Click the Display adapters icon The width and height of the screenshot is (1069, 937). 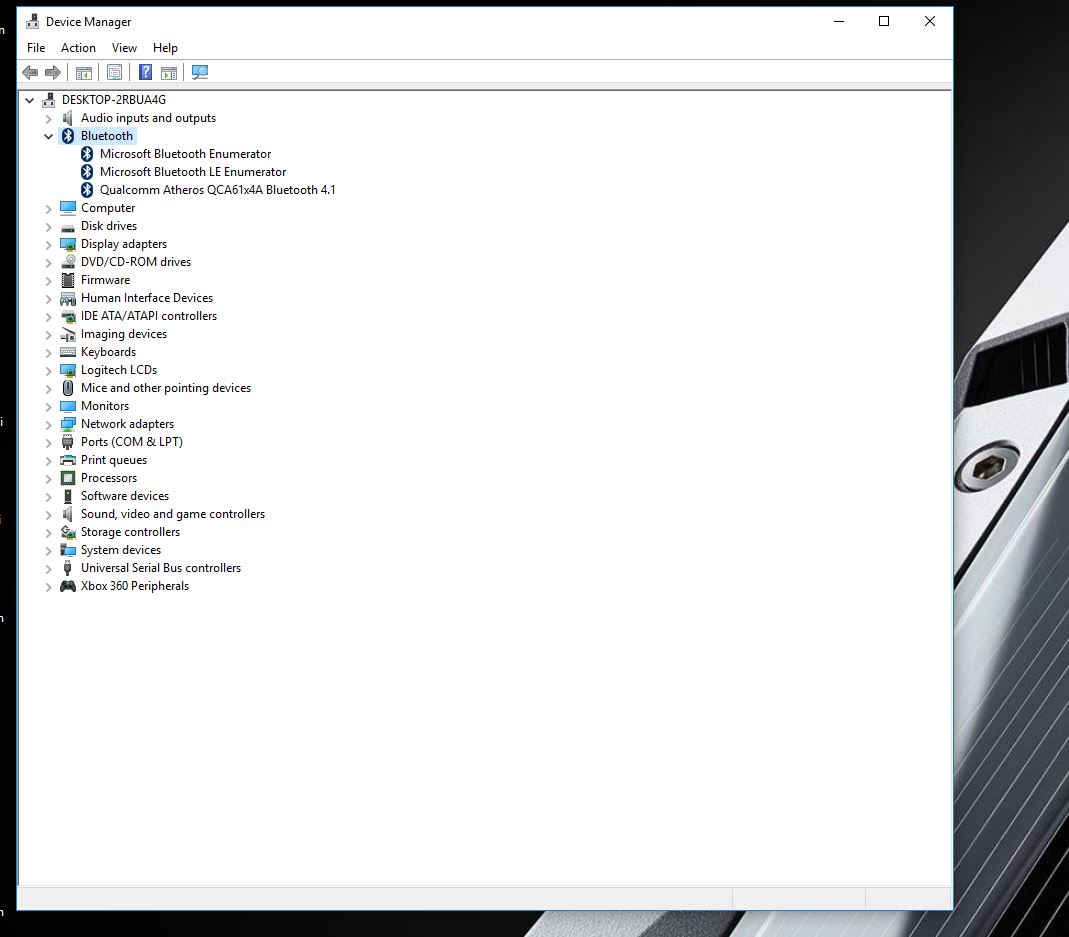pos(67,244)
